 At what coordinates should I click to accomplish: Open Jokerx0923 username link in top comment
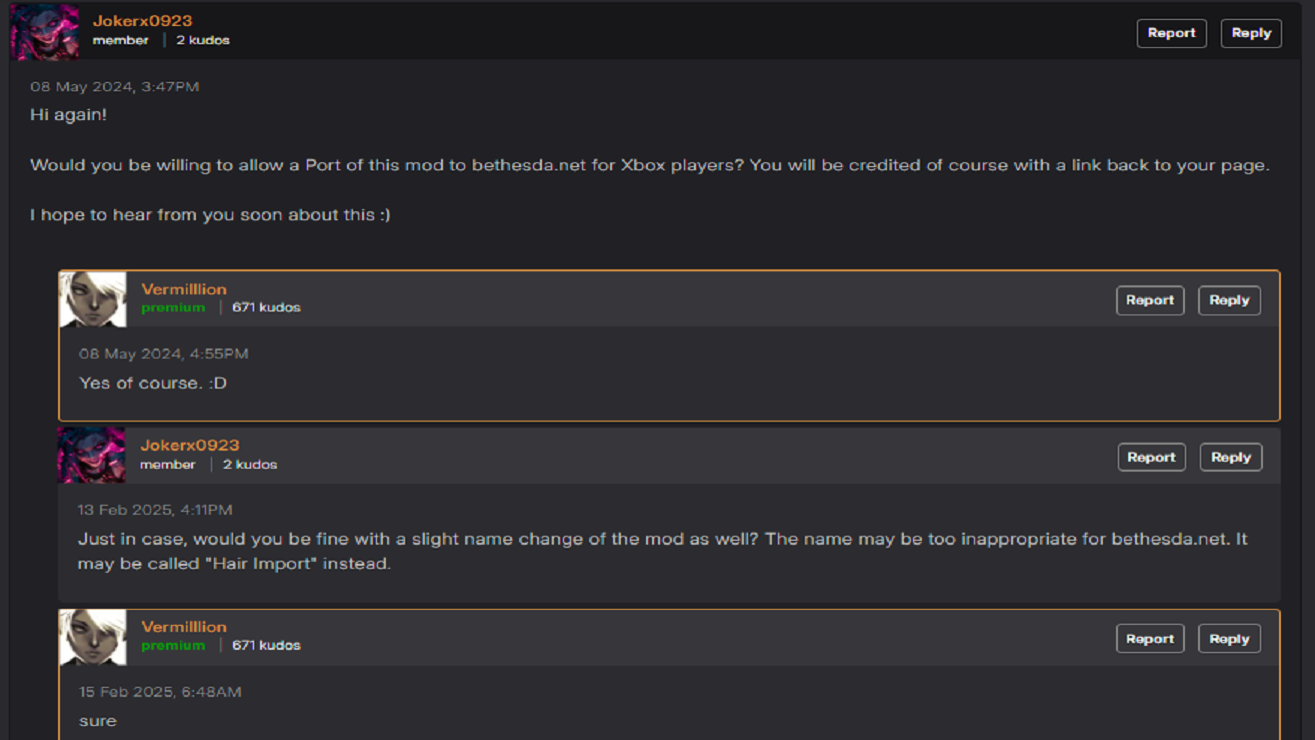coord(142,21)
